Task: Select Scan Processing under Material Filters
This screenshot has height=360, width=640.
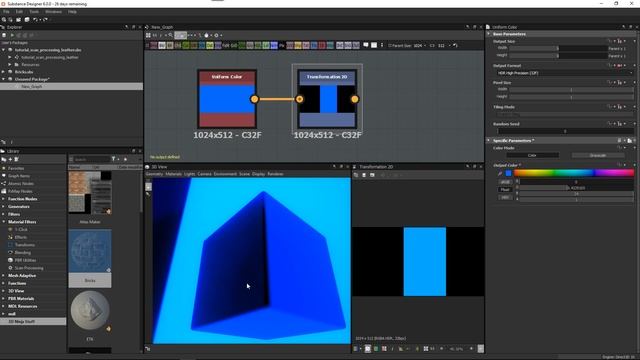Action: point(29,268)
